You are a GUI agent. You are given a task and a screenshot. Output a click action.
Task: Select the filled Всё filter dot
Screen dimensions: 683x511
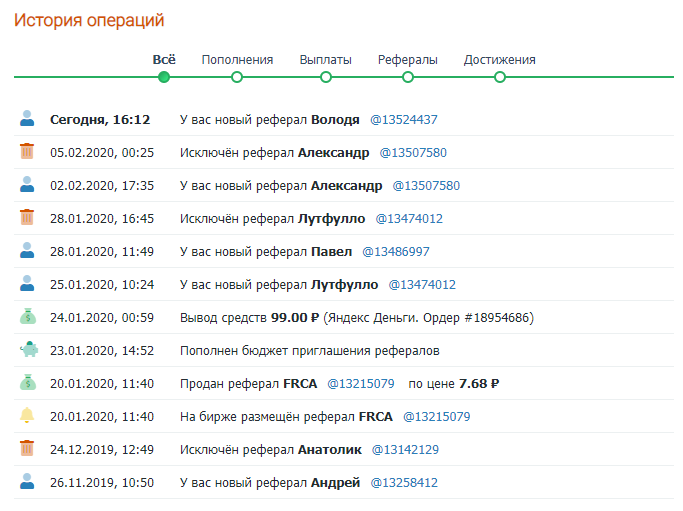(x=164, y=78)
